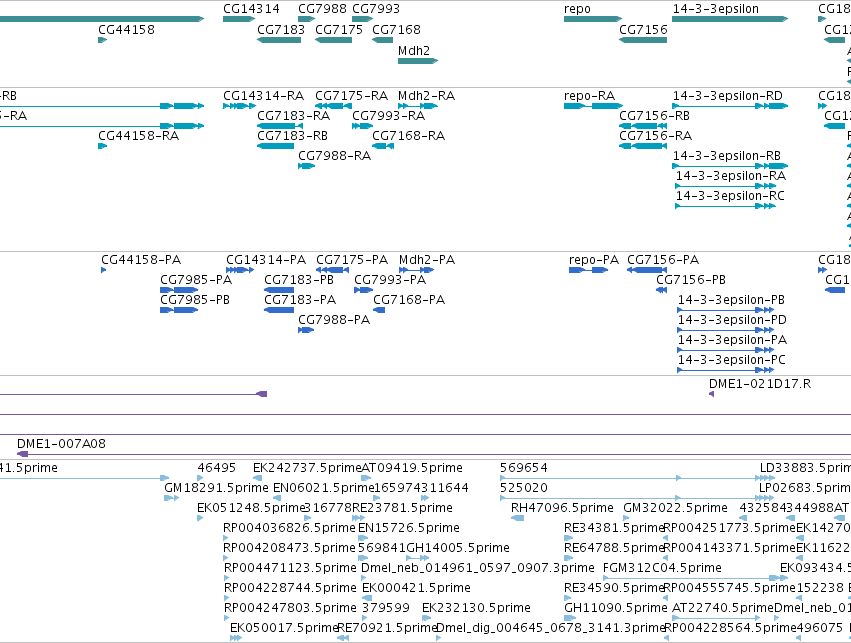Viewport: 851px width, 643px height.
Task: Select protein 14-3-3epsilon-PA
Action: [x=726, y=351]
